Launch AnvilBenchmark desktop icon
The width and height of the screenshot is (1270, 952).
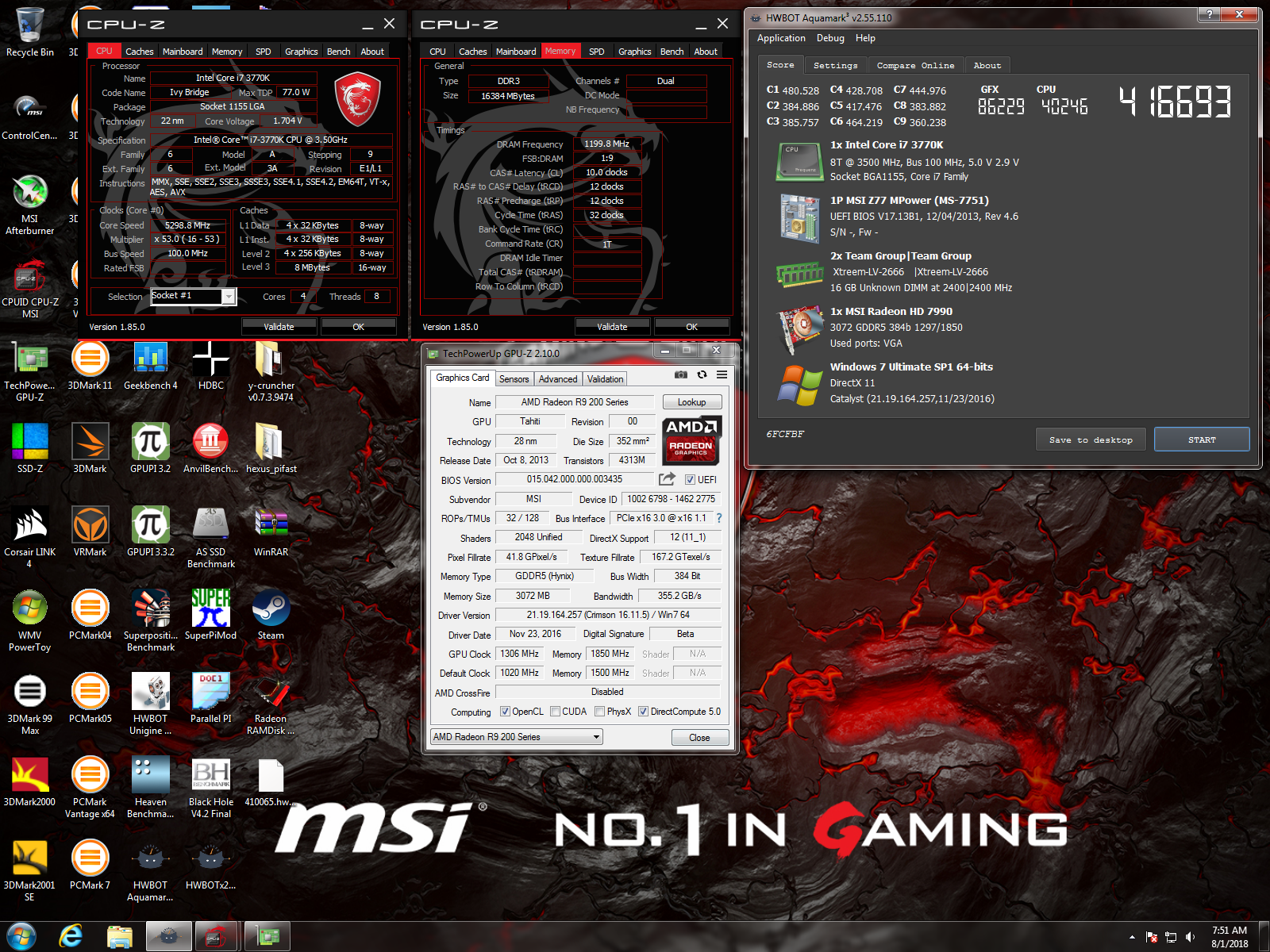211,449
